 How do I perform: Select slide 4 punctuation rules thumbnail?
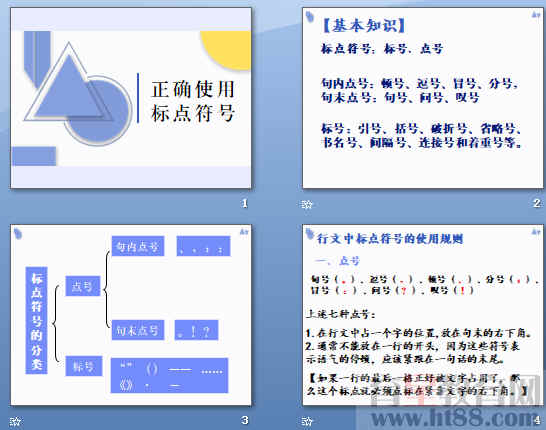tap(422, 315)
